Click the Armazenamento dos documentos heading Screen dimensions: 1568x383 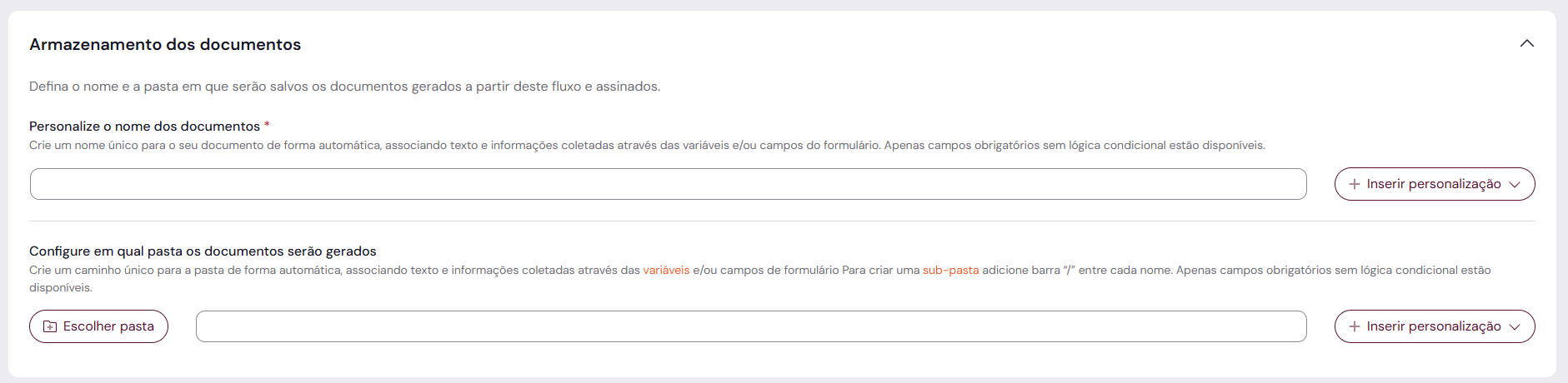(165, 44)
